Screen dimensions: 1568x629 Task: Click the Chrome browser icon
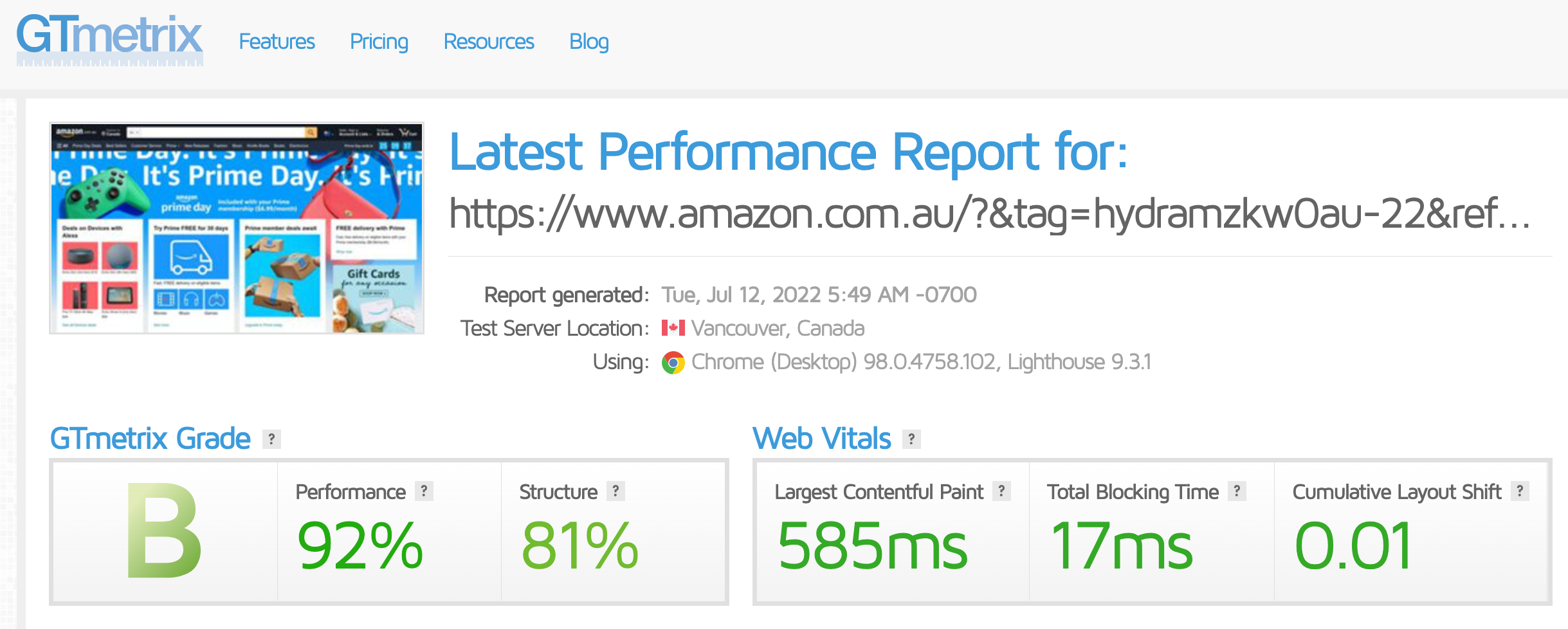[673, 363]
